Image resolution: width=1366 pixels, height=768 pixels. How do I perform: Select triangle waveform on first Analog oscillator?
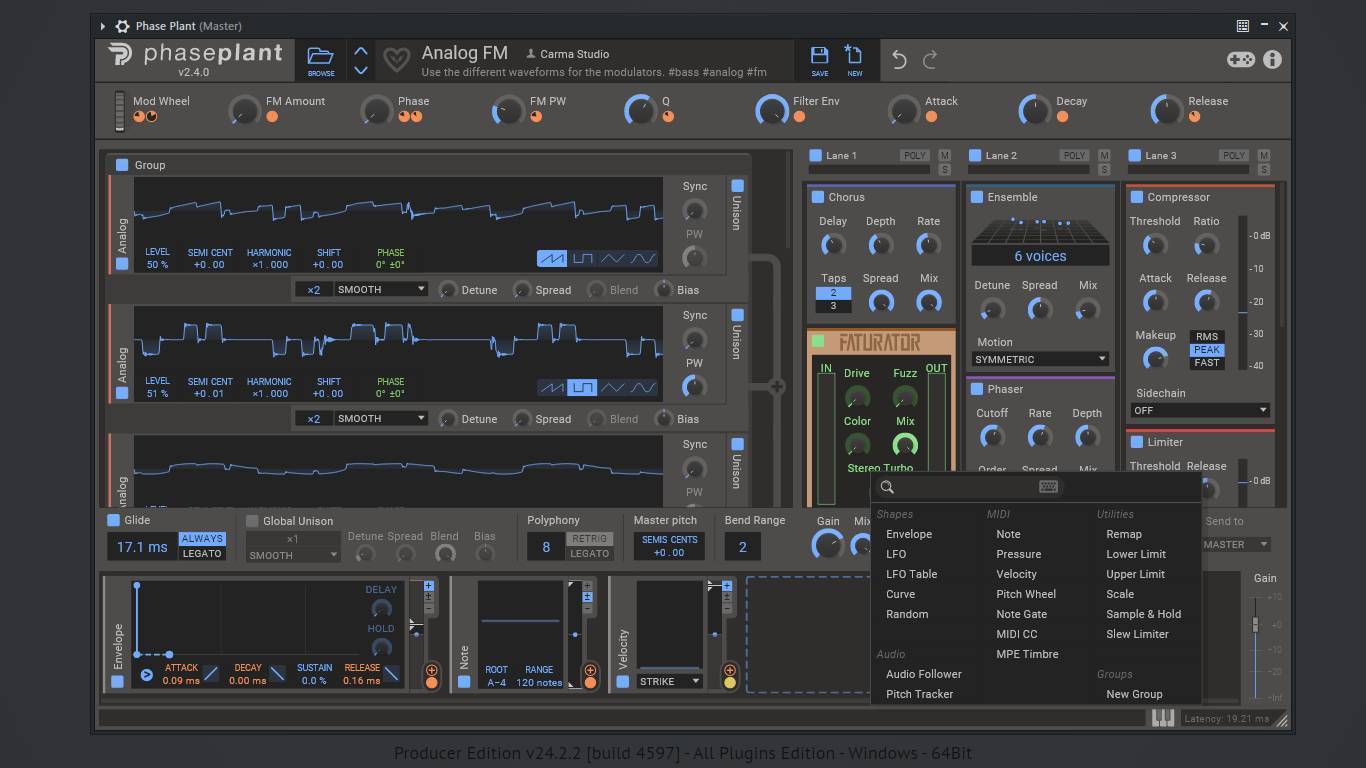coord(612,259)
